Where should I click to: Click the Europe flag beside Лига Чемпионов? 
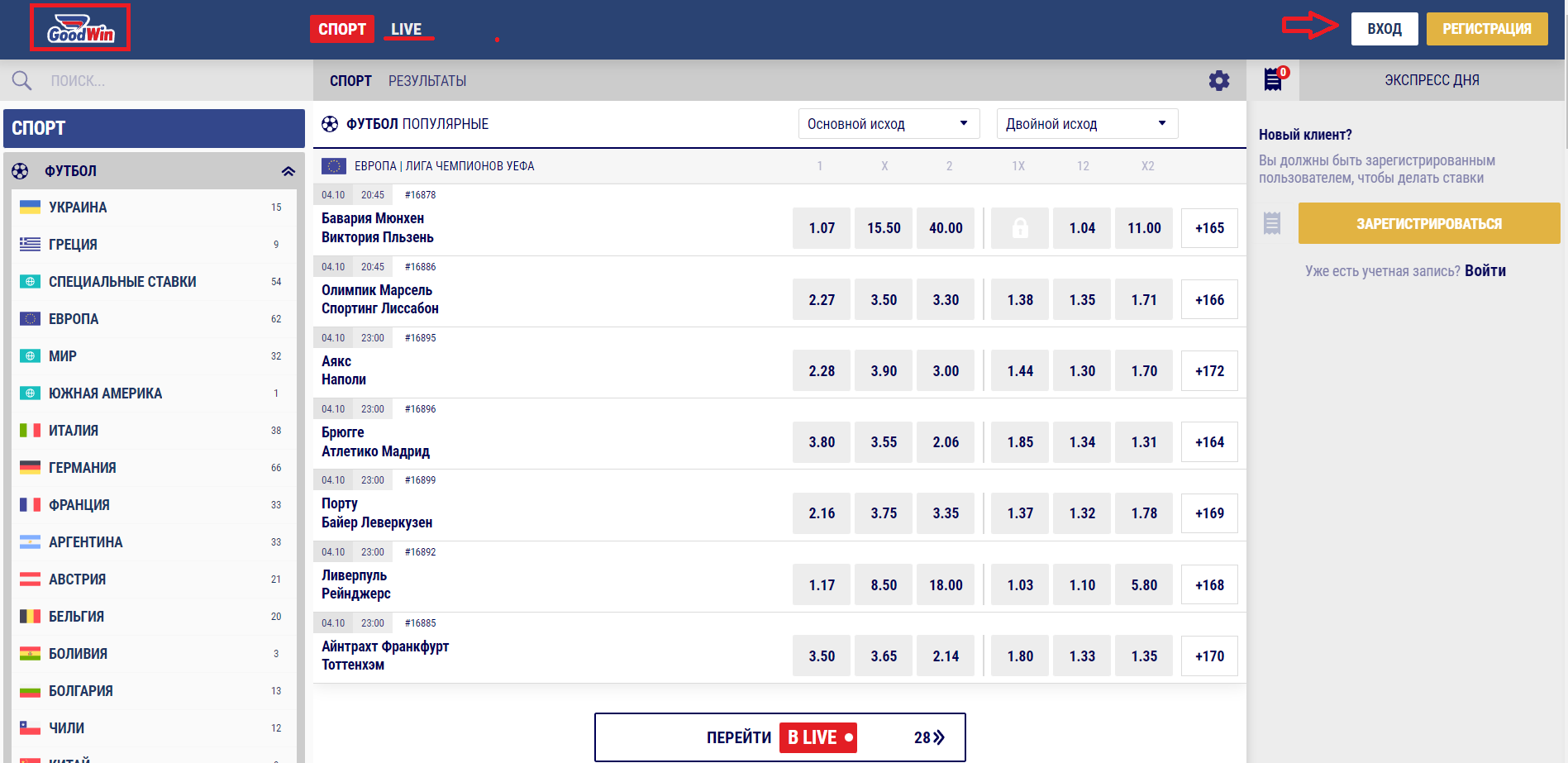pos(333,166)
